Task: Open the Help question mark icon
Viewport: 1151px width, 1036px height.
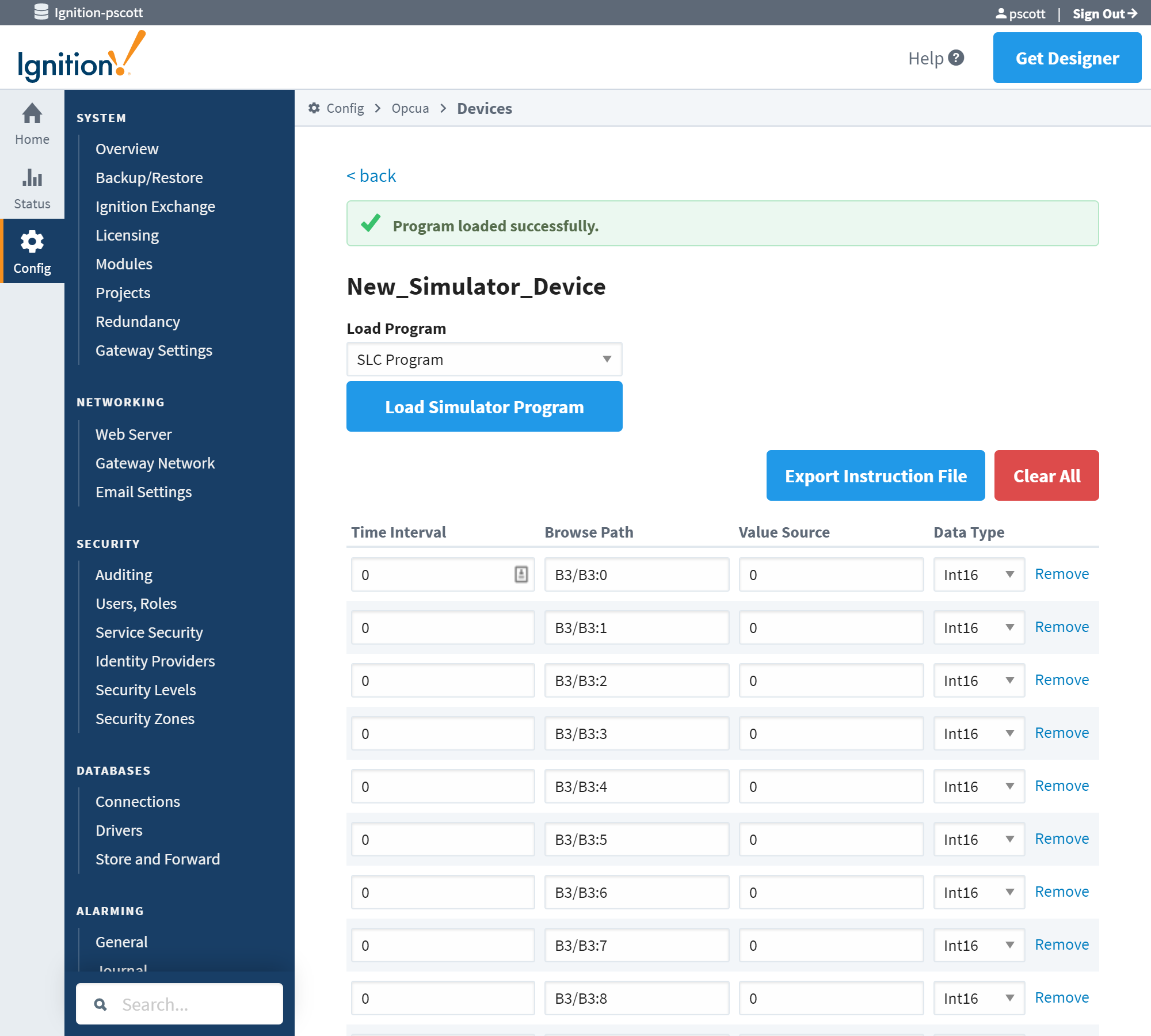Action: 956,58
